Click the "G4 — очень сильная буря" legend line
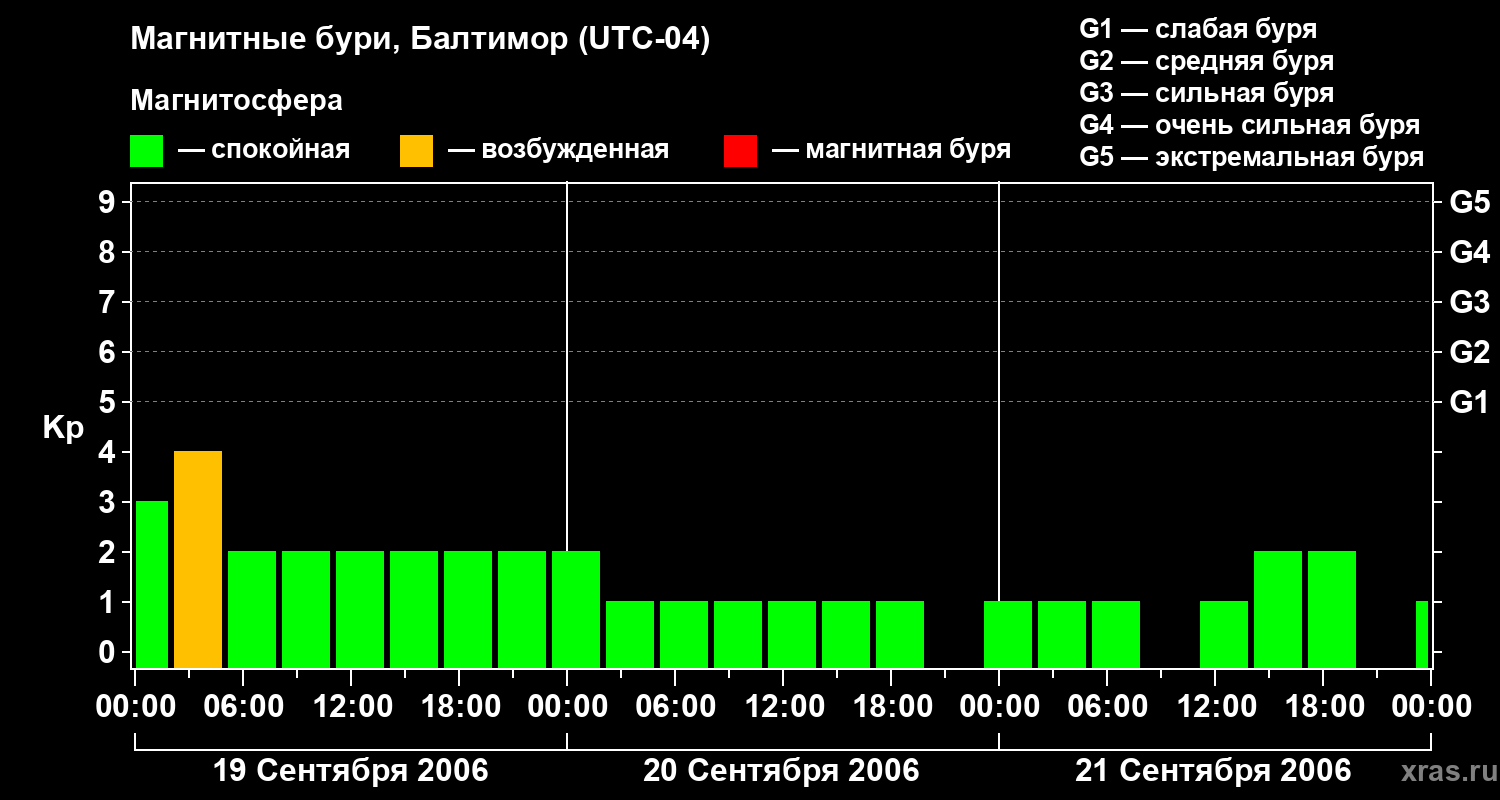This screenshot has height=800, width=1500. [1249, 125]
